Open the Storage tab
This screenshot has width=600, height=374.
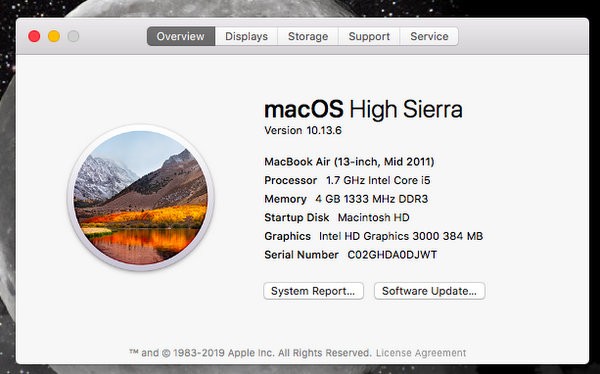pyautogui.click(x=308, y=36)
